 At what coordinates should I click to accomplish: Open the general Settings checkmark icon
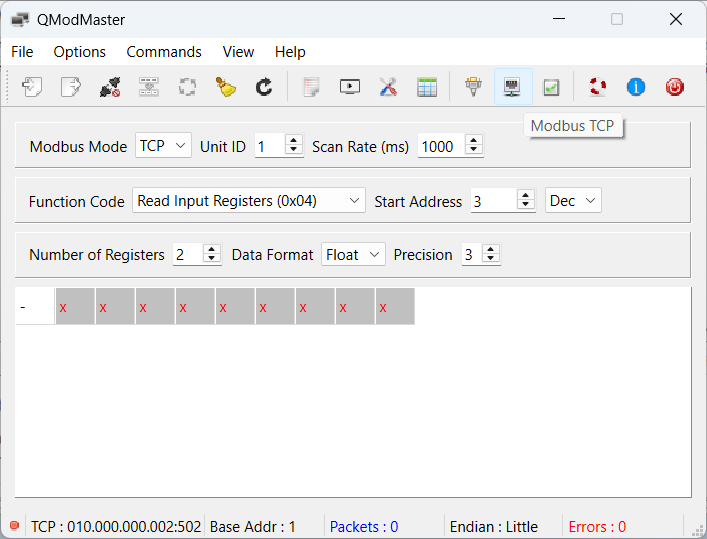tap(551, 87)
